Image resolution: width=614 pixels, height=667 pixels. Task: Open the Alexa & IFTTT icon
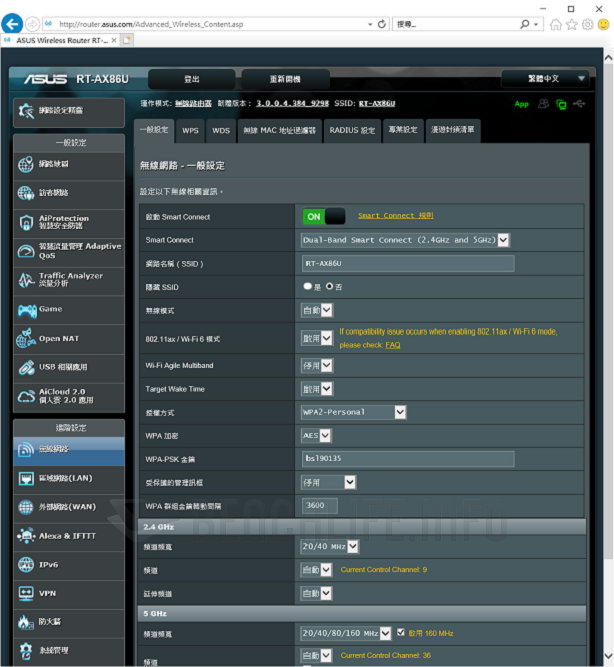[x=26, y=536]
